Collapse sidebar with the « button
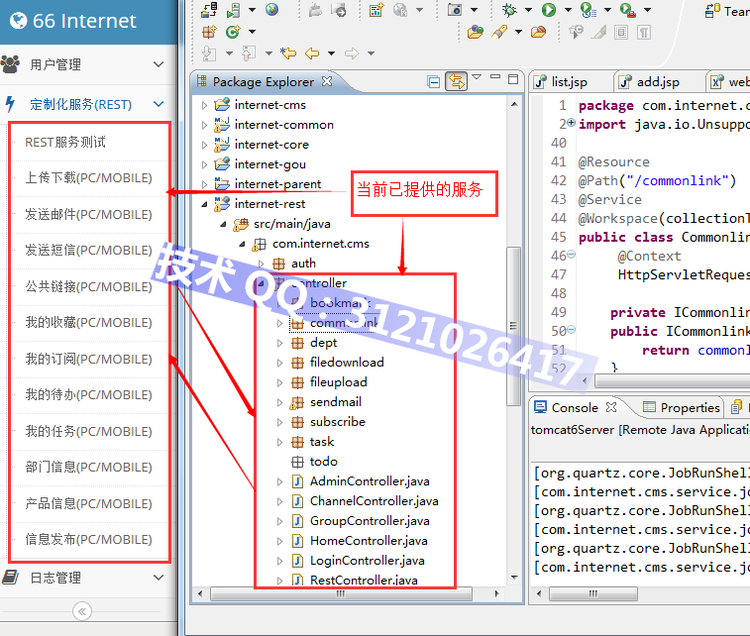Image resolution: width=750 pixels, height=636 pixels. [x=82, y=611]
